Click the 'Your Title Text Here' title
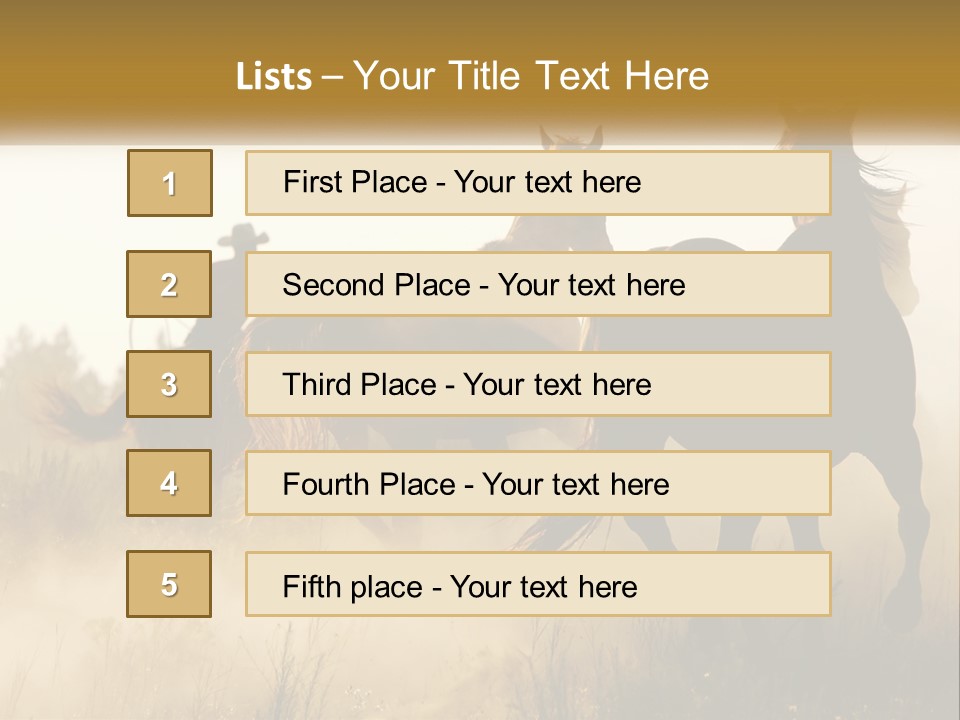Screen dimensions: 960x720 click(x=531, y=76)
